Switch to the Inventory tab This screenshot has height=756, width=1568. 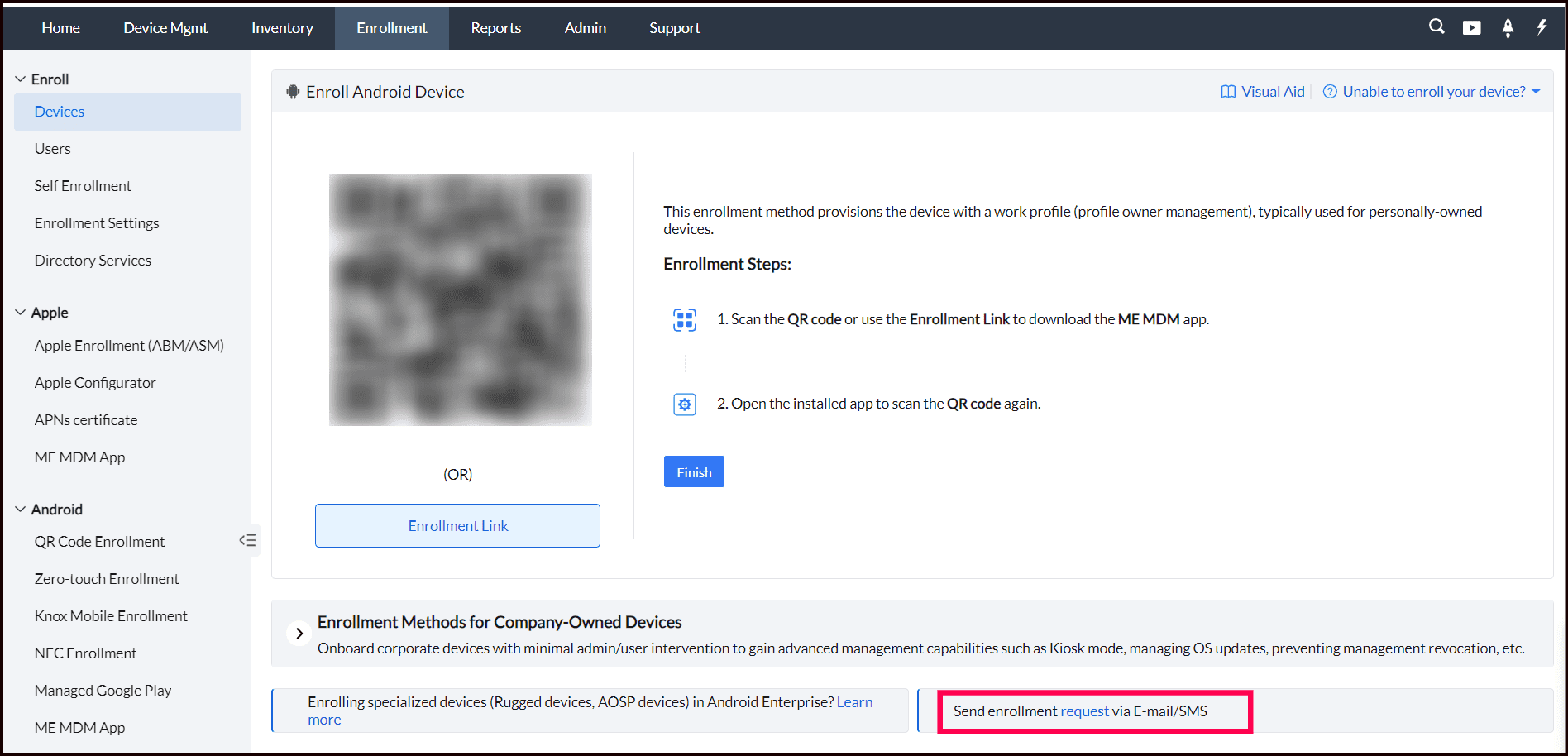282,28
